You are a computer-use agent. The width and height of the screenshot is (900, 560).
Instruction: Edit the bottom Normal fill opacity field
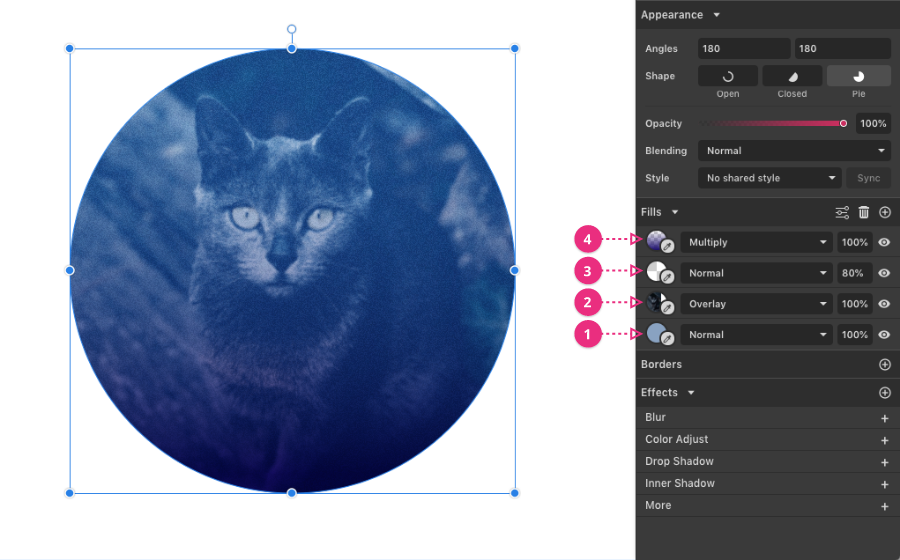[855, 335]
